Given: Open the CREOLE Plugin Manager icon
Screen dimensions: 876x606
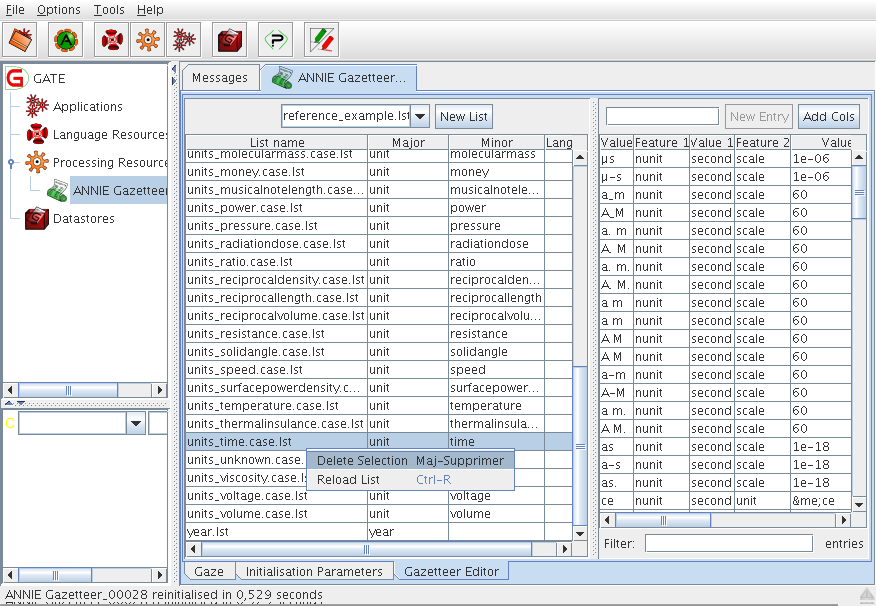Looking at the screenshot, I should 275,40.
